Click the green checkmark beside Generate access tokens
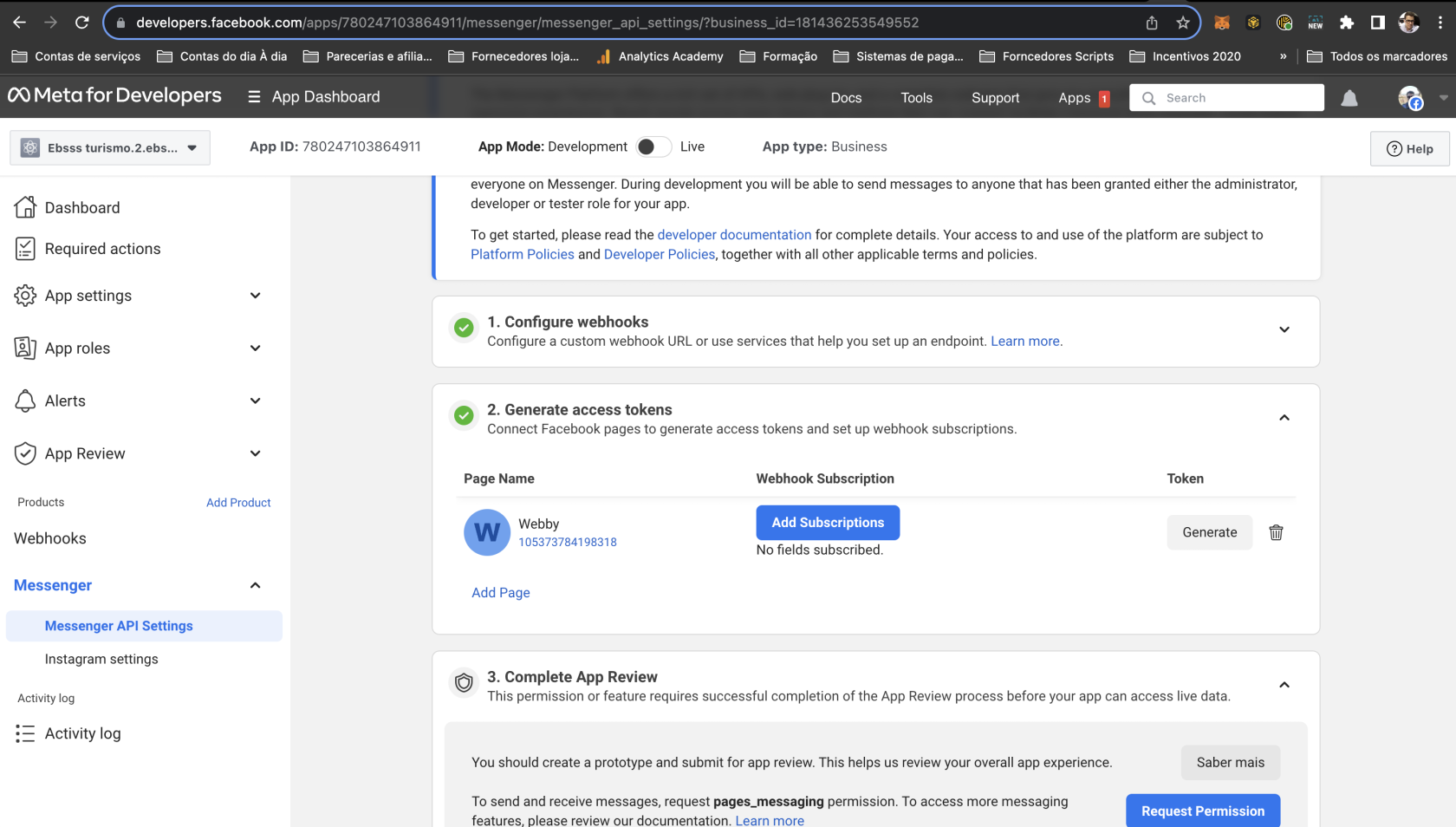Image resolution: width=1456 pixels, height=827 pixels. [x=464, y=415]
